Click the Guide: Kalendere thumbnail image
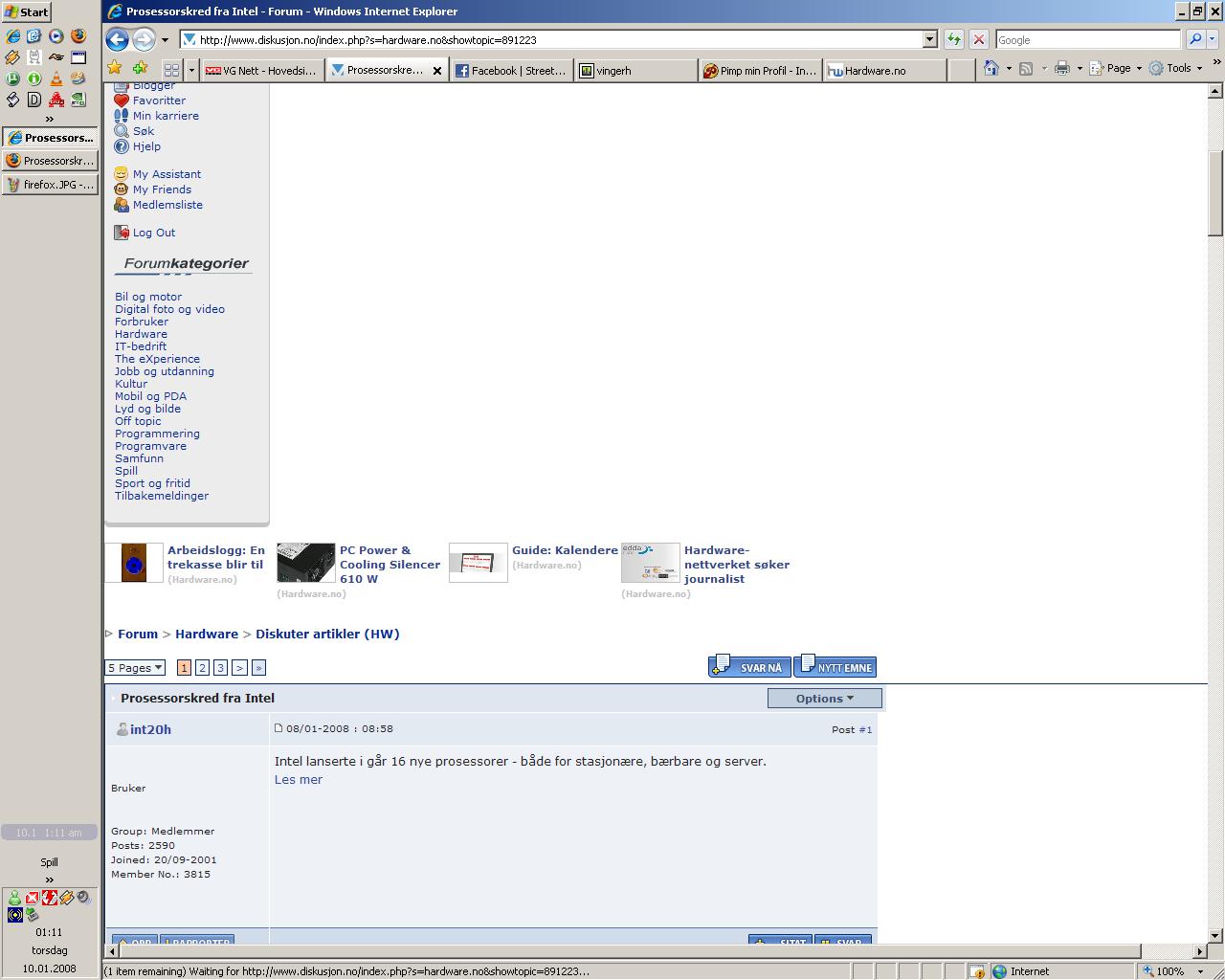The image size is (1225, 980). [478, 563]
